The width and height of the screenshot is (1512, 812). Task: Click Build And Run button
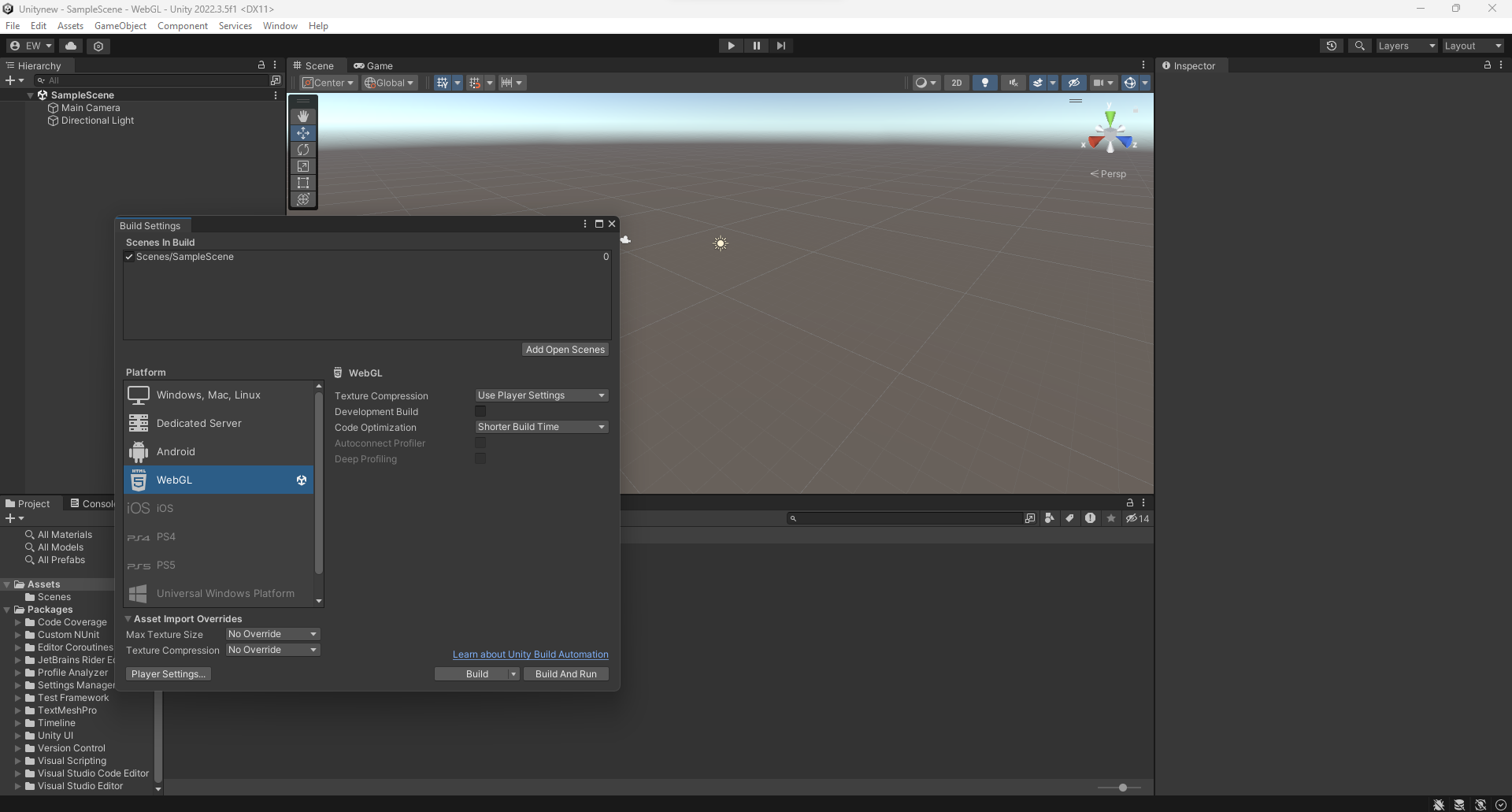566,674
